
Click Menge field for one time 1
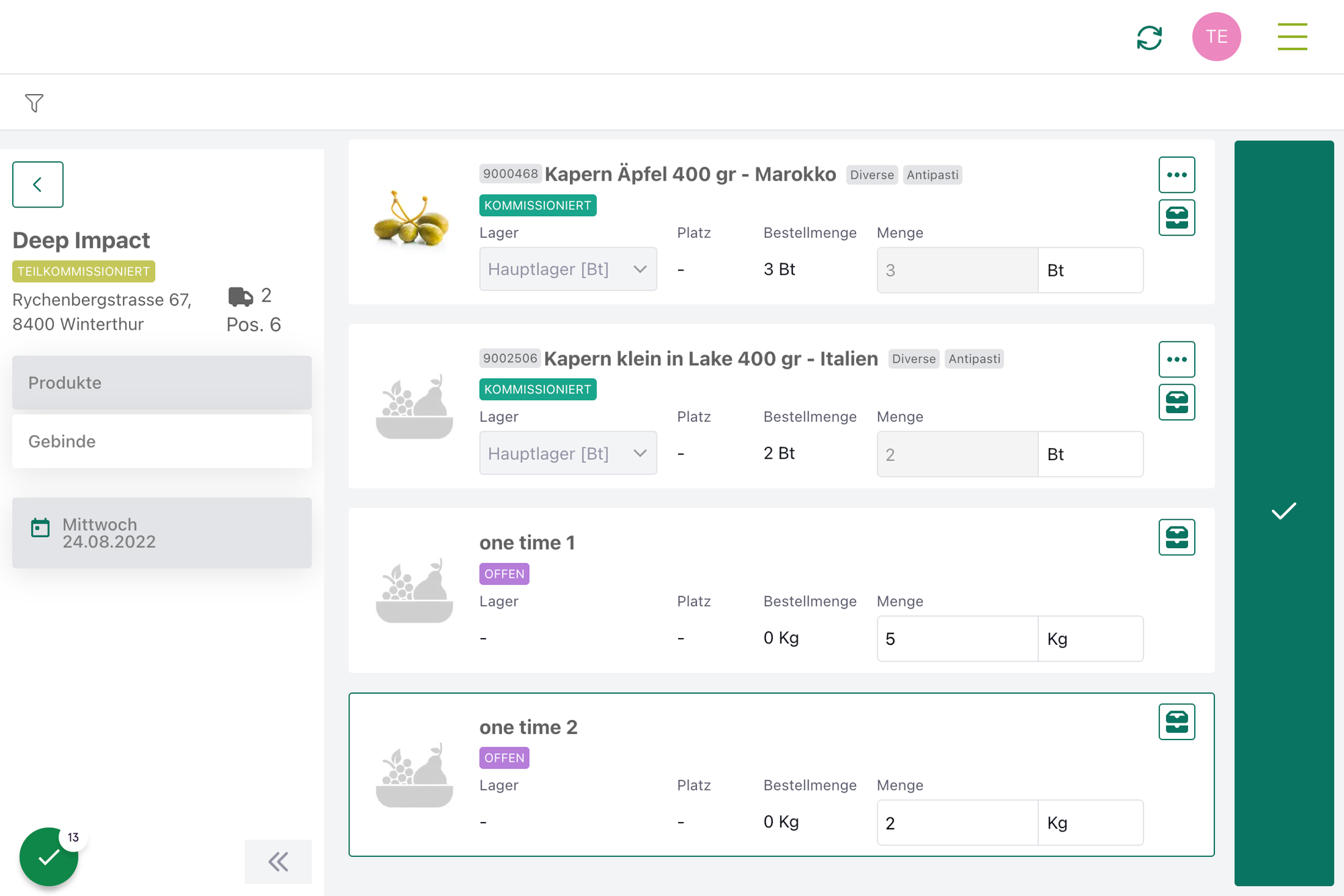956,639
